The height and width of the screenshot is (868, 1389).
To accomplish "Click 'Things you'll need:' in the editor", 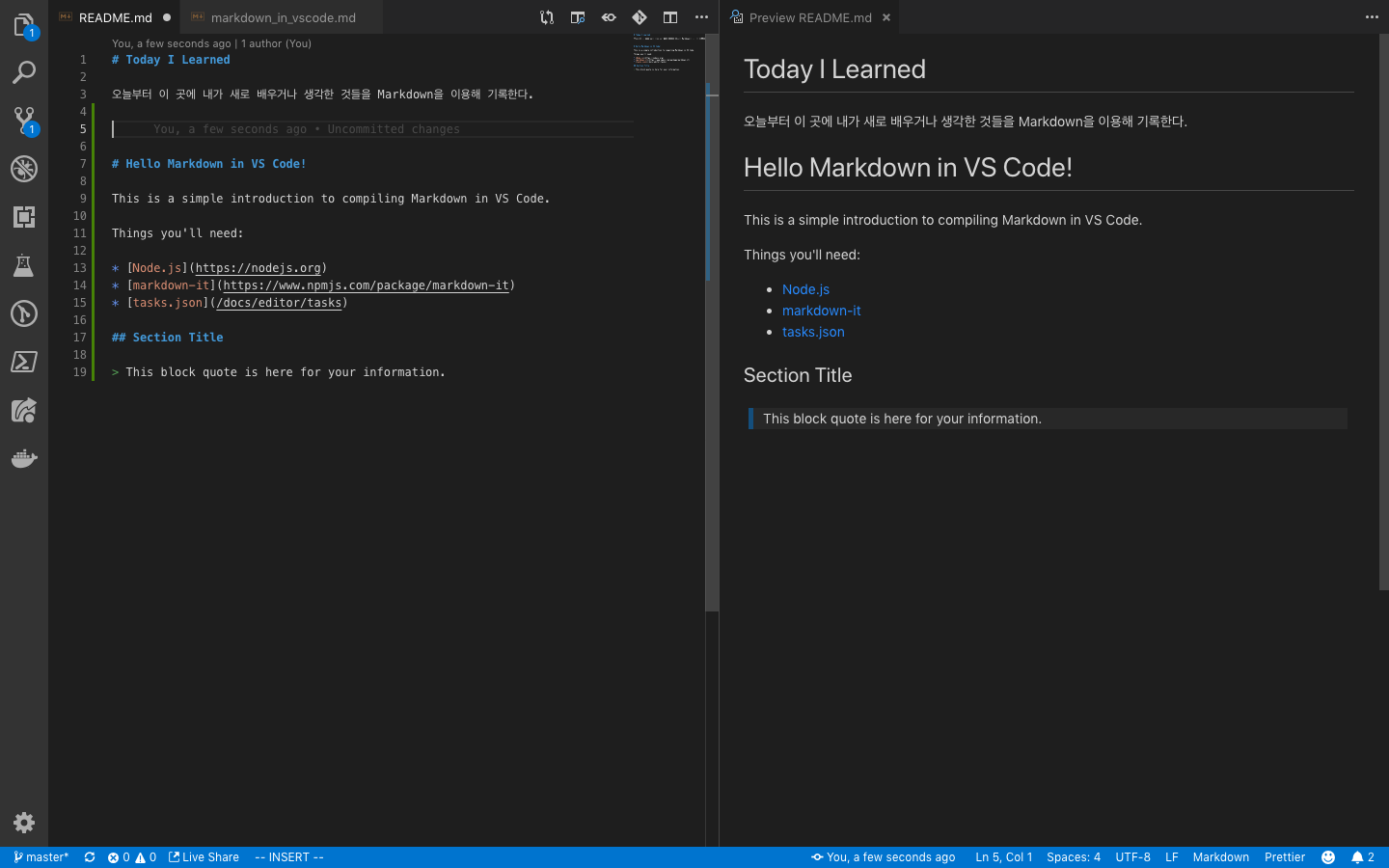I will click(x=177, y=233).
